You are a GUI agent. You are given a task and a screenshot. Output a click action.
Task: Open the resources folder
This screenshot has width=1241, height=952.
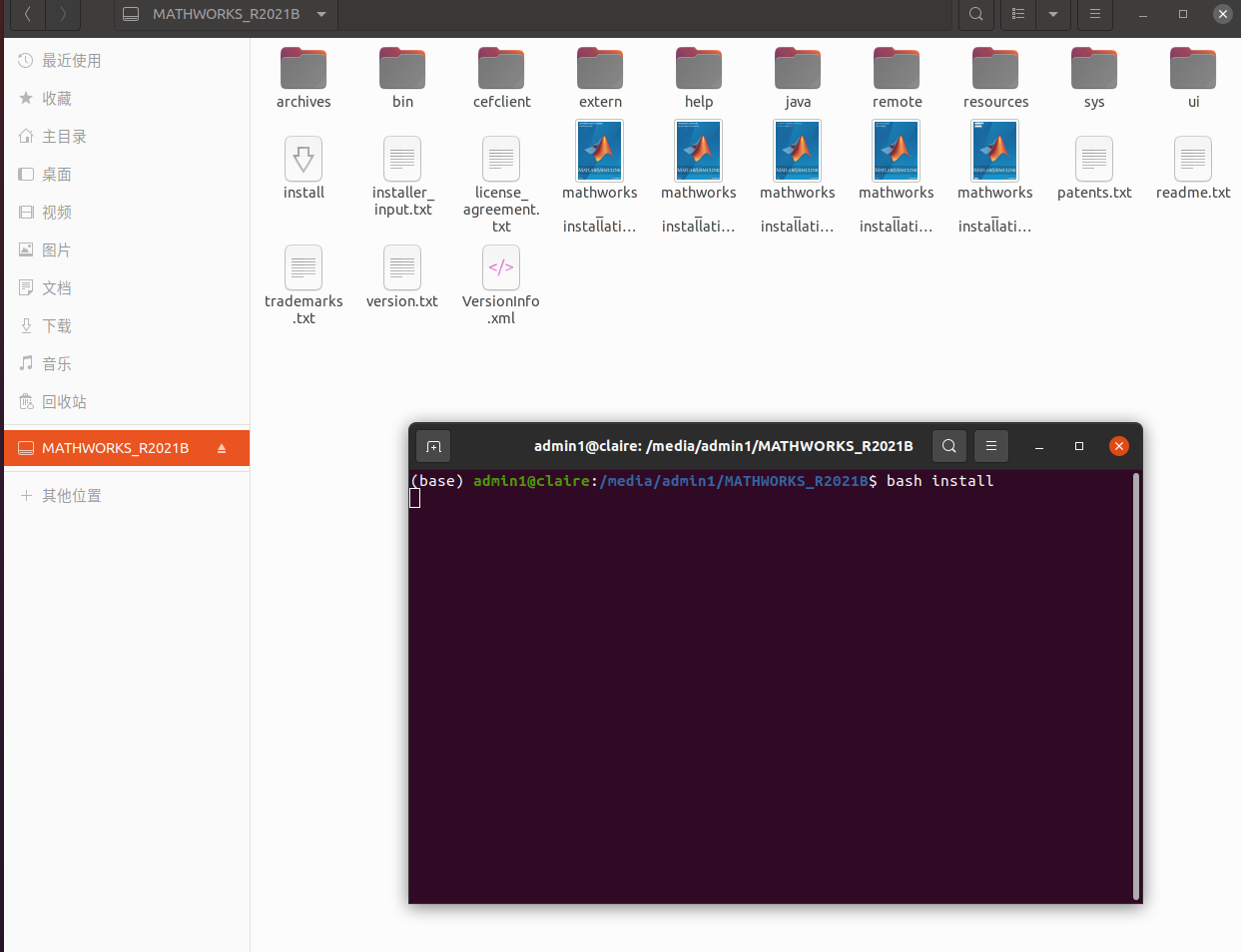(995, 78)
